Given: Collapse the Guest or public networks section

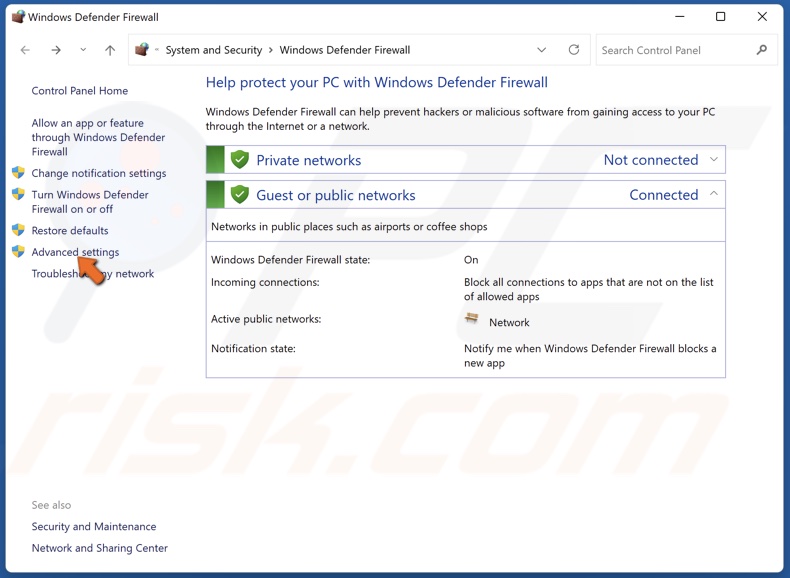Looking at the screenshot, I should click(713, 195).
